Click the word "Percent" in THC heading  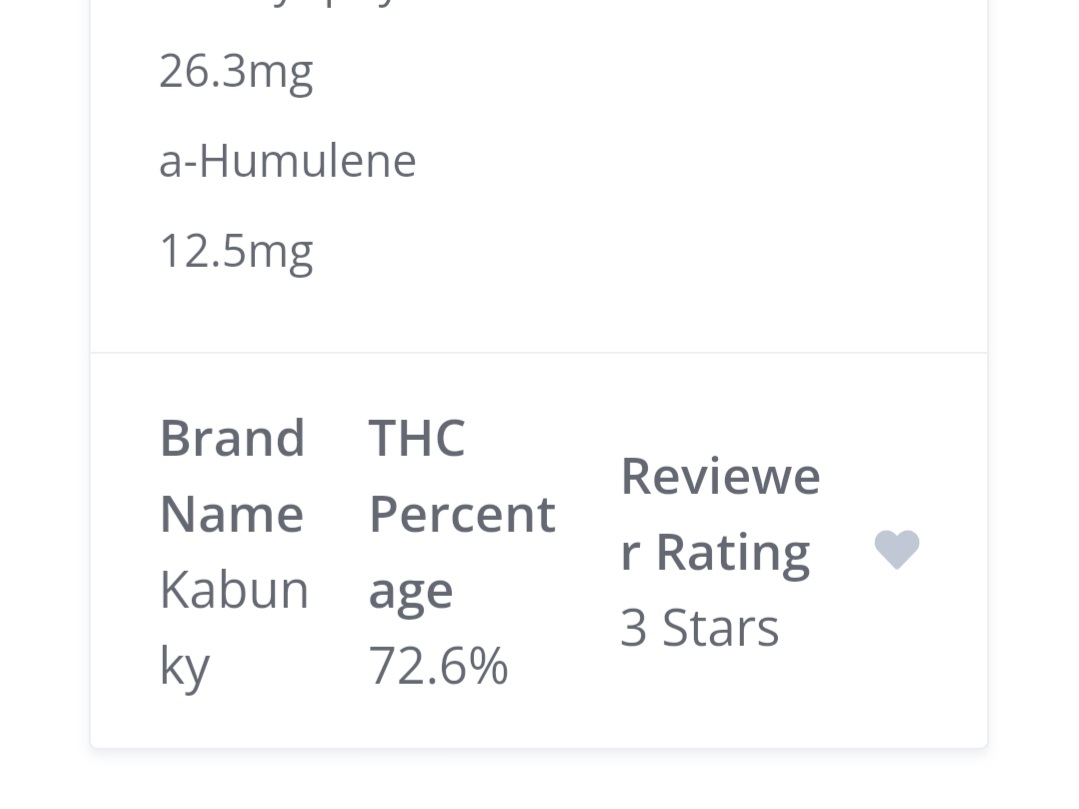[x=462, y=515]
